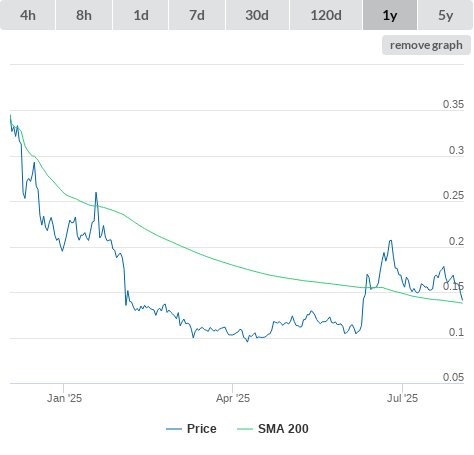This screenshot has height=455, width=474.
Task: Select the 30d time range tab
Action: coord(257,15)
